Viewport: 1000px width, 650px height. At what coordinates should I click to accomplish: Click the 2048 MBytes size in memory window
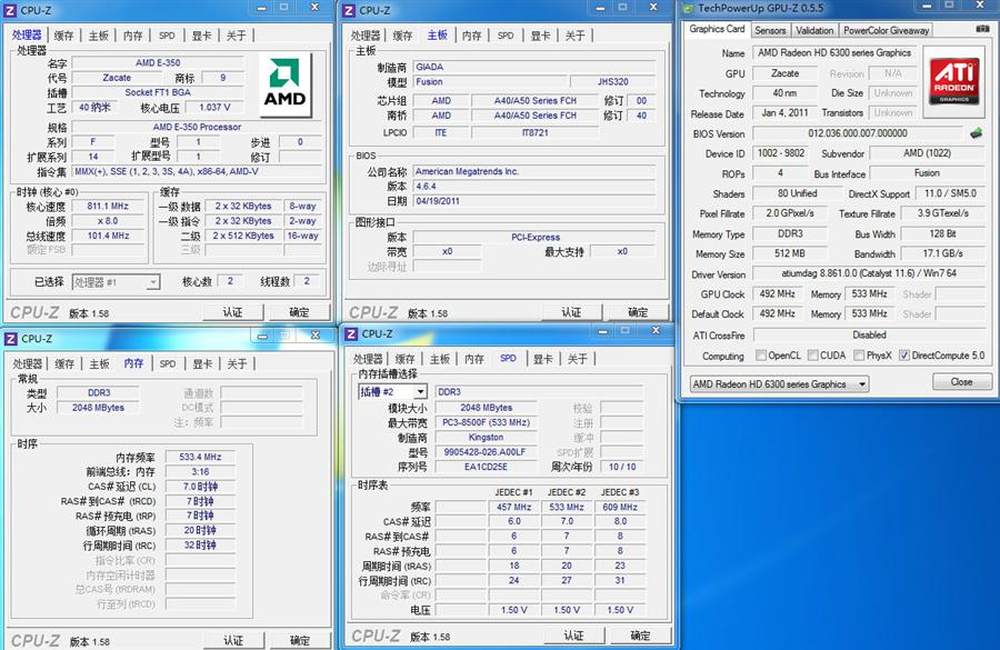98,408
